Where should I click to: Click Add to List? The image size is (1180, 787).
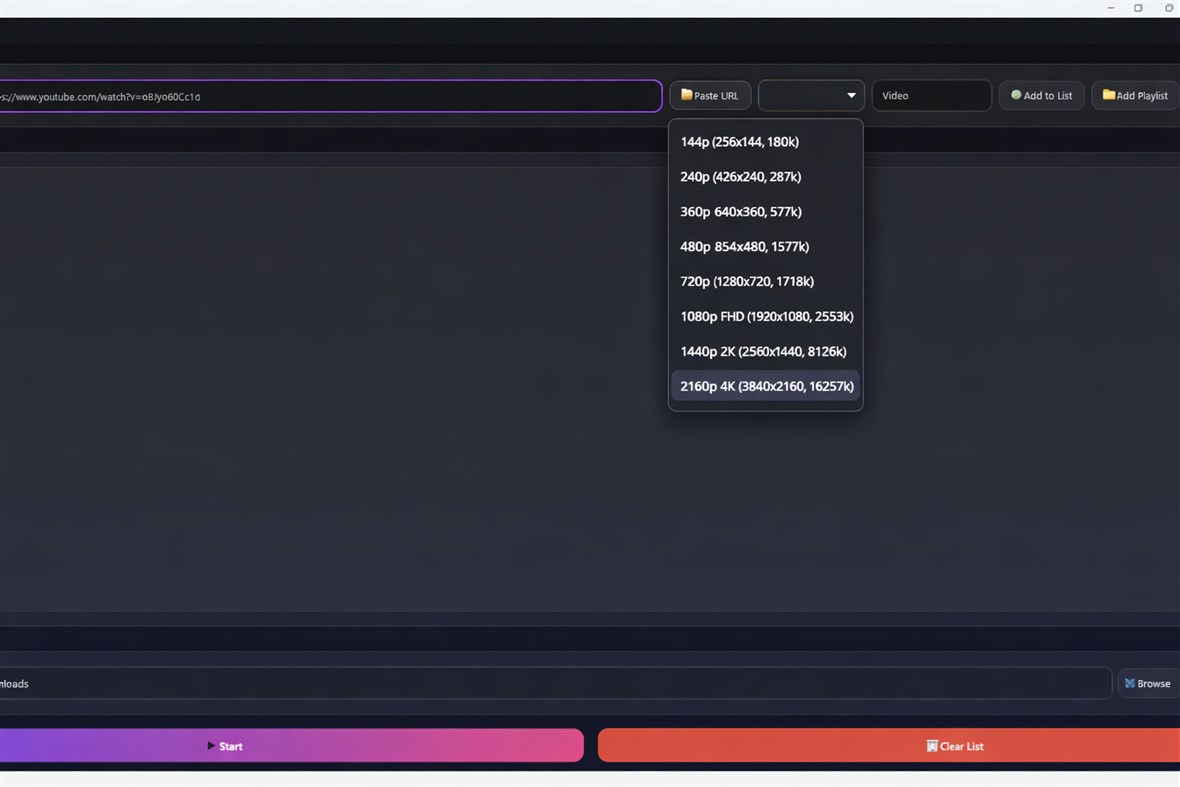[x=1041, y=95]
